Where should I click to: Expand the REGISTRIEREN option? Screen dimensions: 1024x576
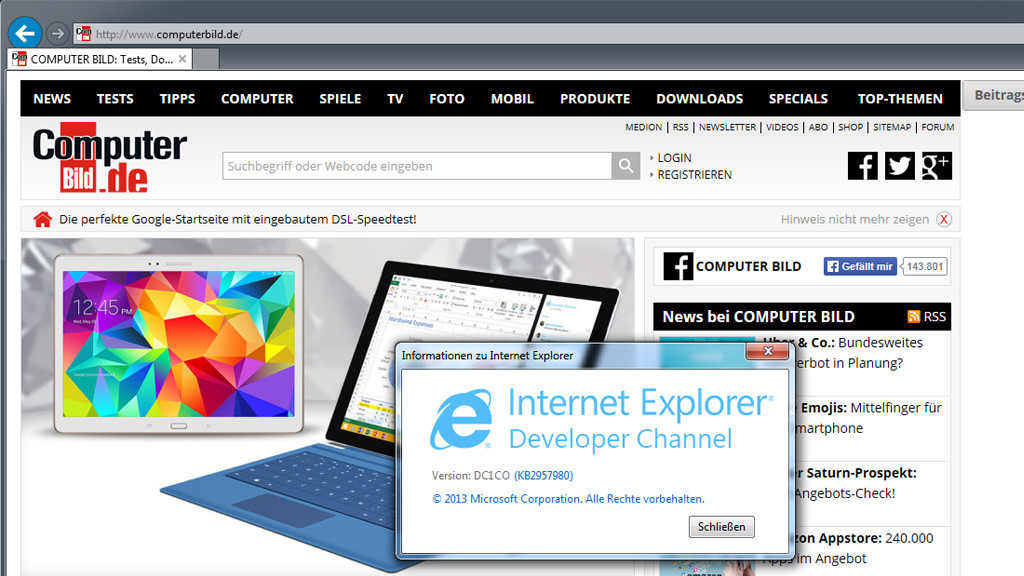tap(697, 174)
